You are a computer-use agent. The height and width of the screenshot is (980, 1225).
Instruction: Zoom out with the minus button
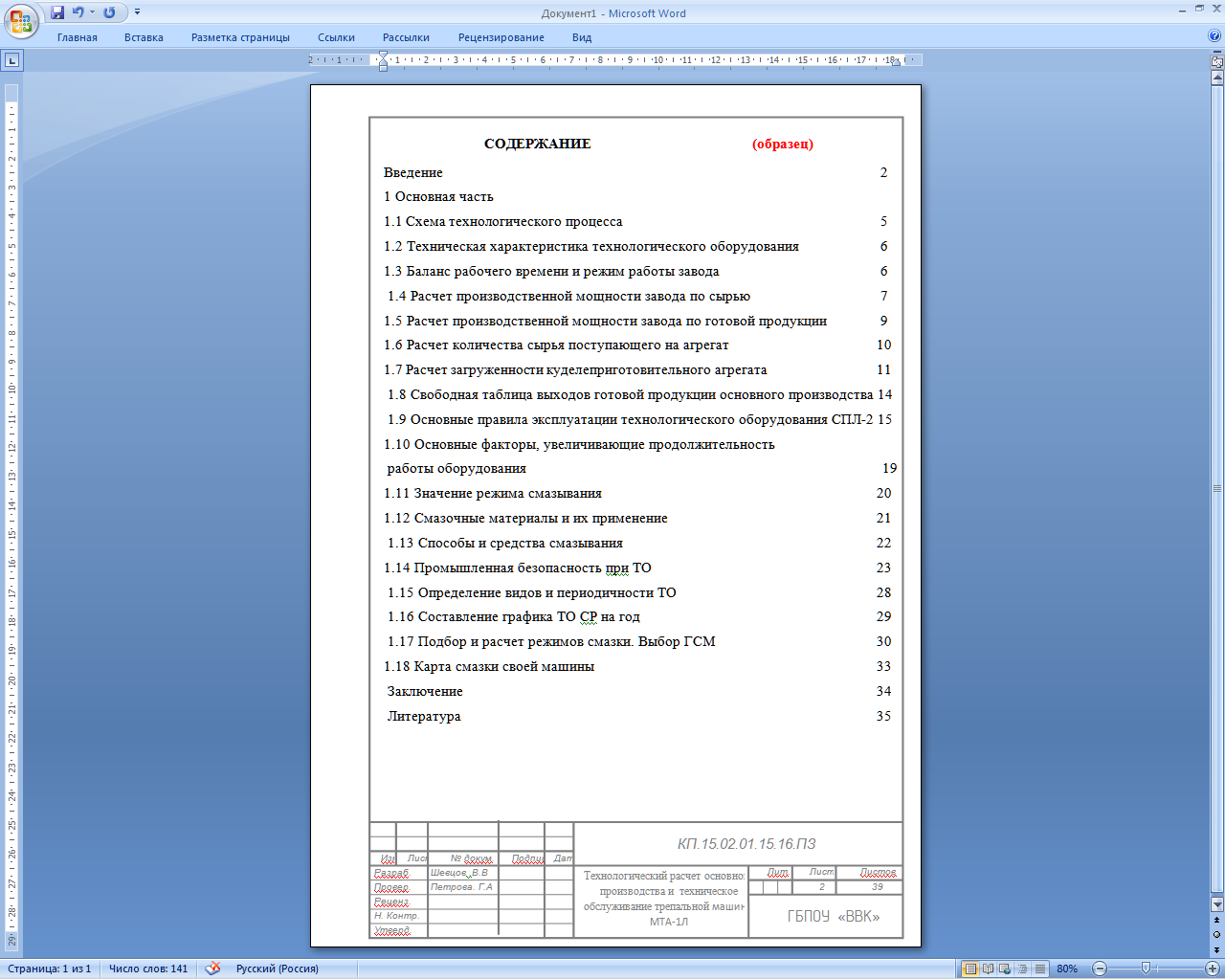click(1100, 969)
